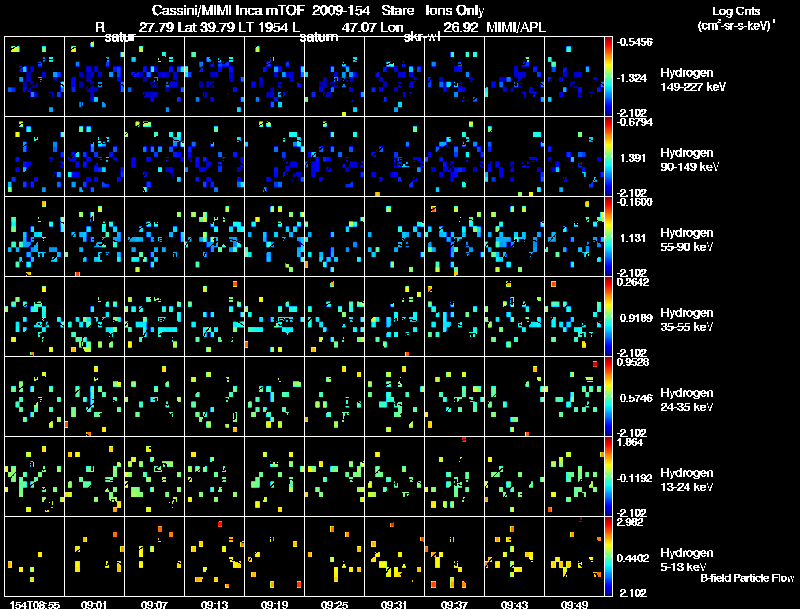Open the Hydrogen 149-227 keV panel at 08:55

[x=35, y=77]
